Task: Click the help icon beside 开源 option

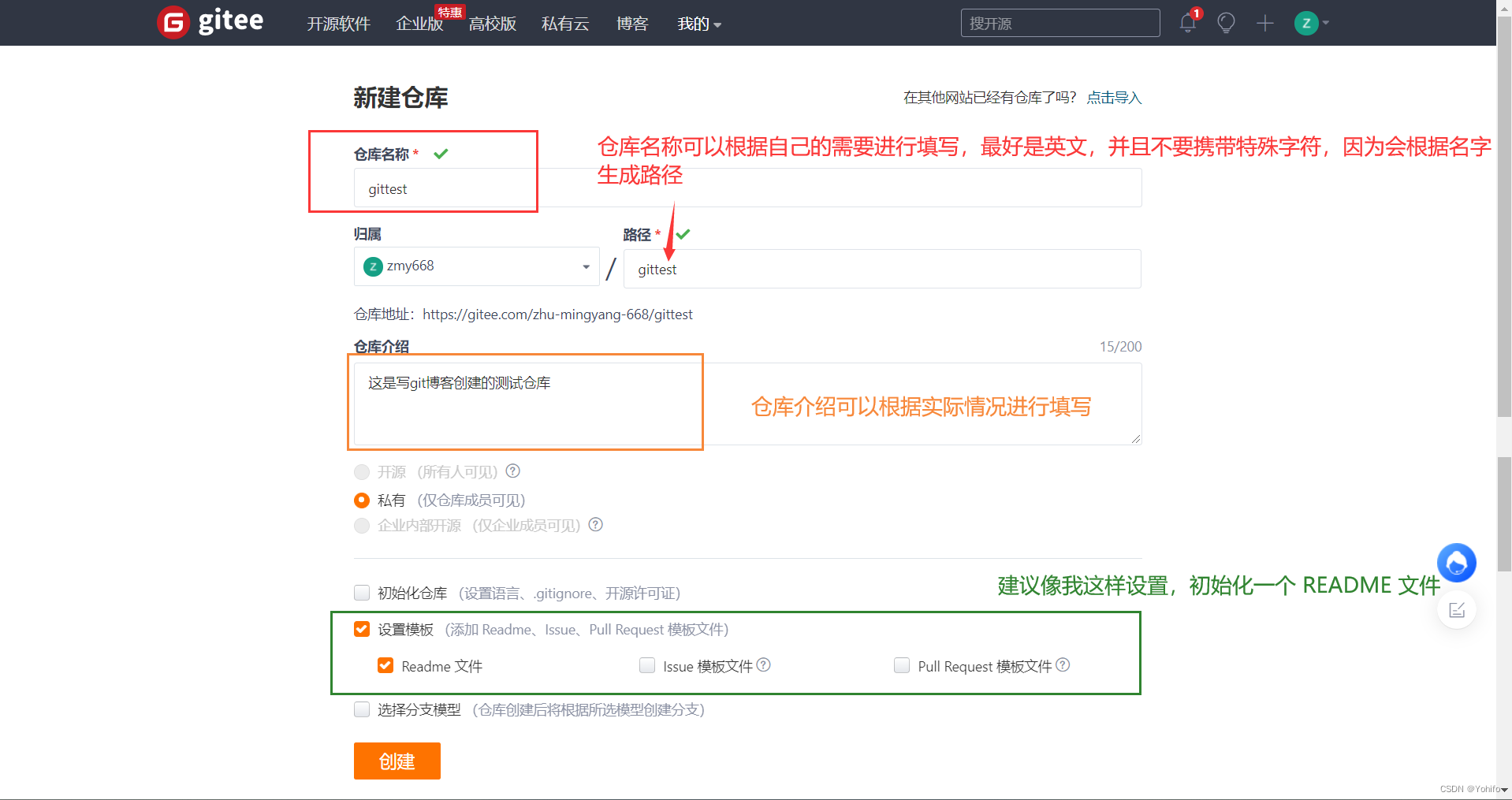Action: point(512,471)
